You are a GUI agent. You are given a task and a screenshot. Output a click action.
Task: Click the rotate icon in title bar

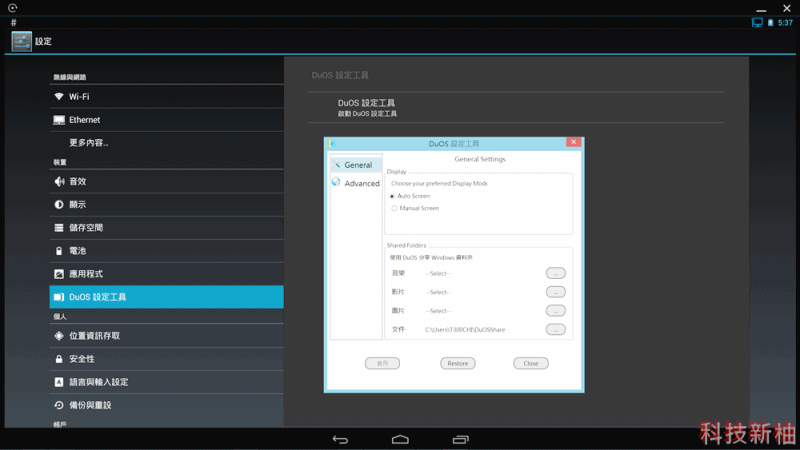(x=12, y=8)
